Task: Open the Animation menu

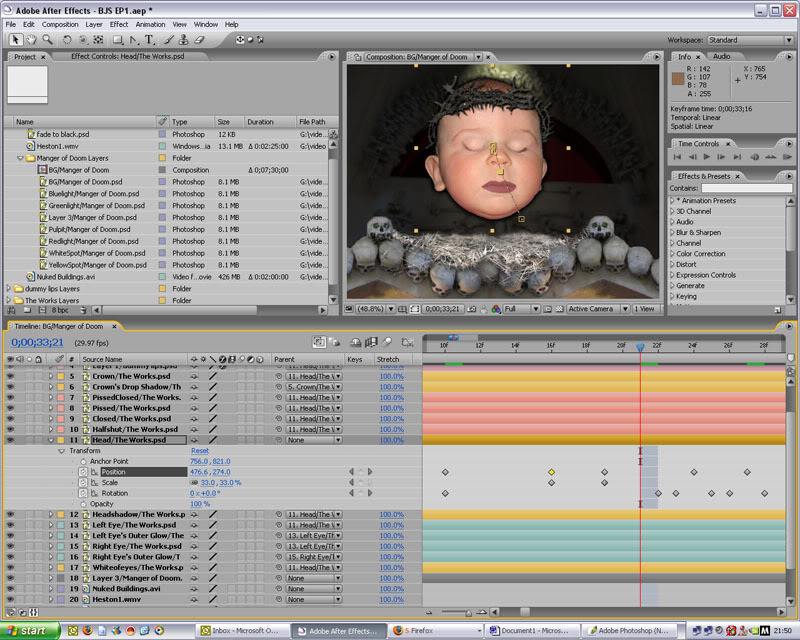Action: 151,24
